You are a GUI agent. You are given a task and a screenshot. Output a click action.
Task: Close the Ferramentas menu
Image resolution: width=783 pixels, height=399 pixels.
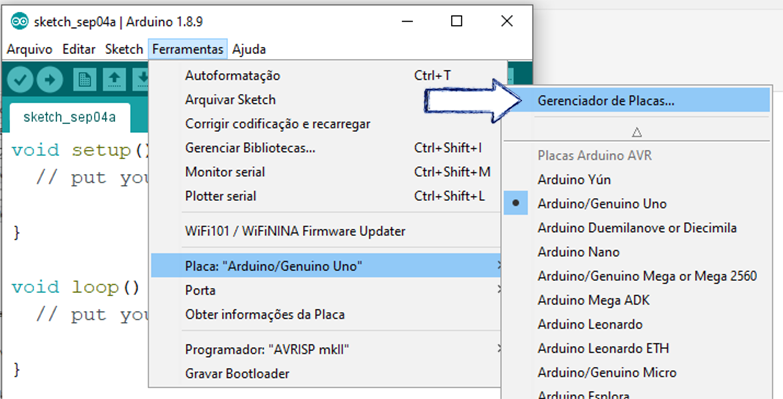tap(188, 49)
